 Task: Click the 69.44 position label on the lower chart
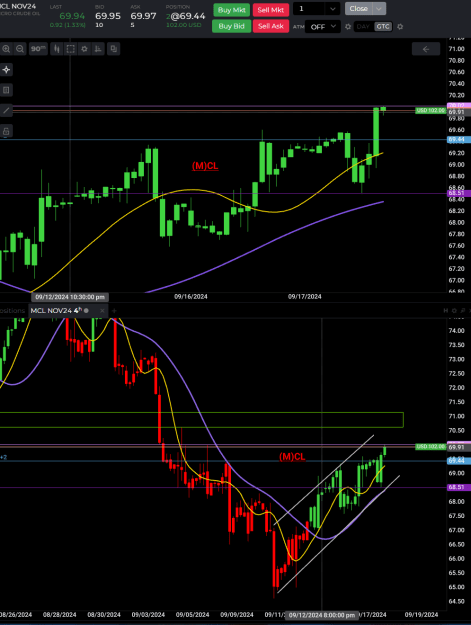(x=458, y=461)
